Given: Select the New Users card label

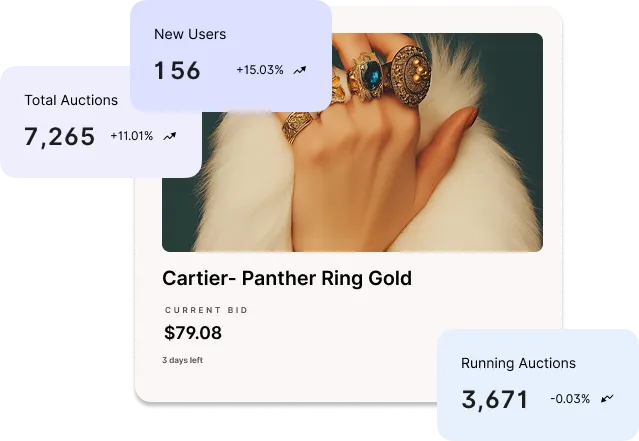Looking at the screenshot, I should click(190, 34).
